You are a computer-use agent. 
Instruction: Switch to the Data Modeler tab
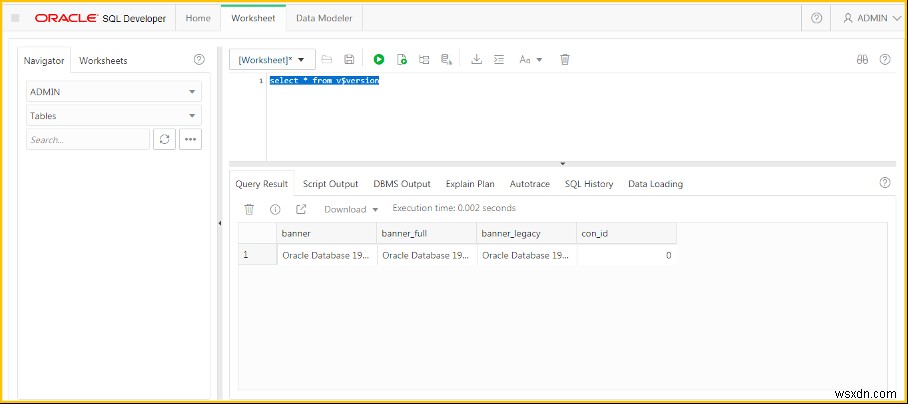point(325,18)
